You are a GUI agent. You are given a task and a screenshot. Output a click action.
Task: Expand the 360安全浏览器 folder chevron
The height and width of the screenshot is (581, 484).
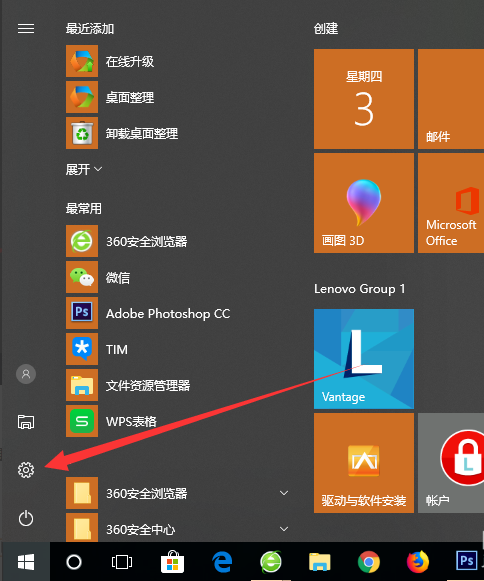pos(284,493)
